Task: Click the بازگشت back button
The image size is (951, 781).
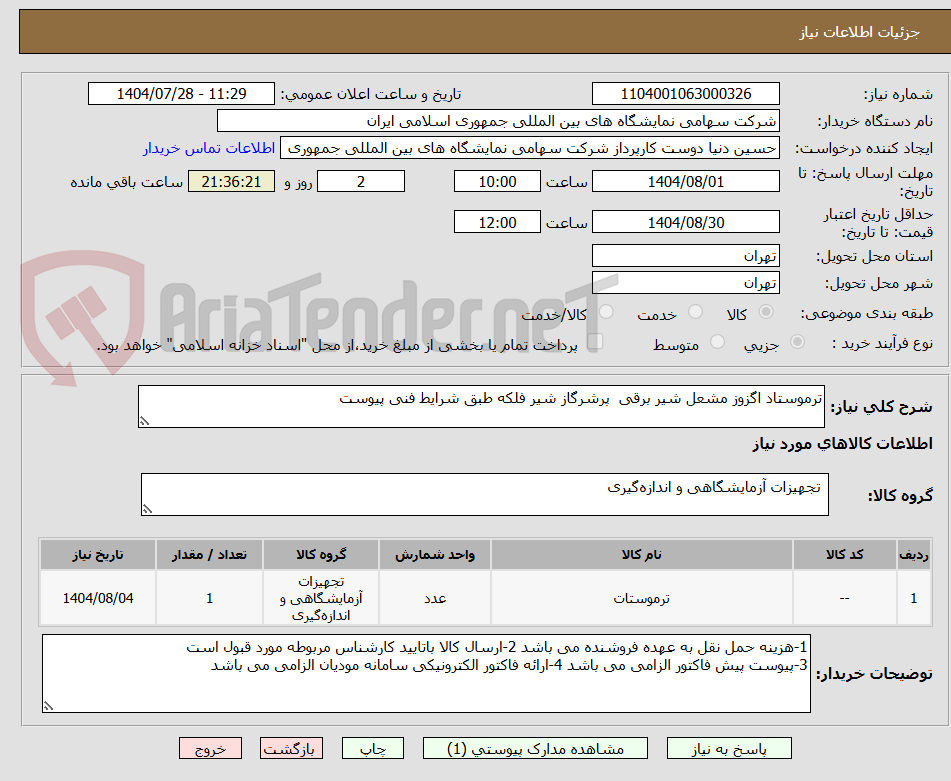Action: click(291, 747)
